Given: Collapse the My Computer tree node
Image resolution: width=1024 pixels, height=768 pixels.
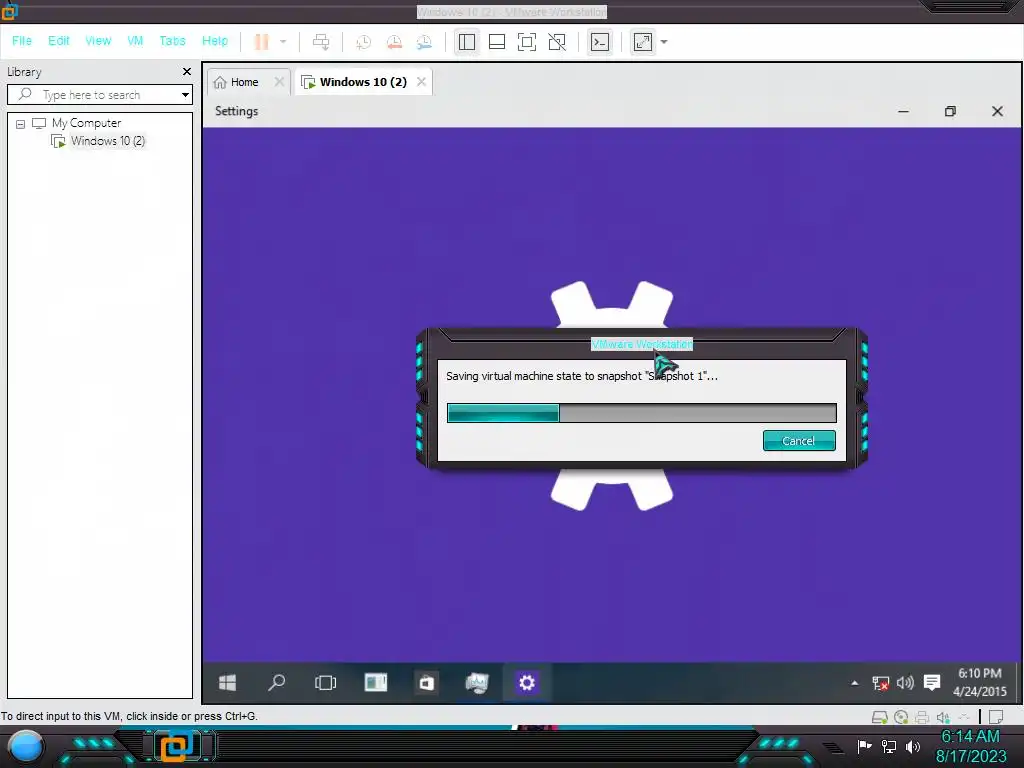Looking at the screenshot, I should click(20, 123).
